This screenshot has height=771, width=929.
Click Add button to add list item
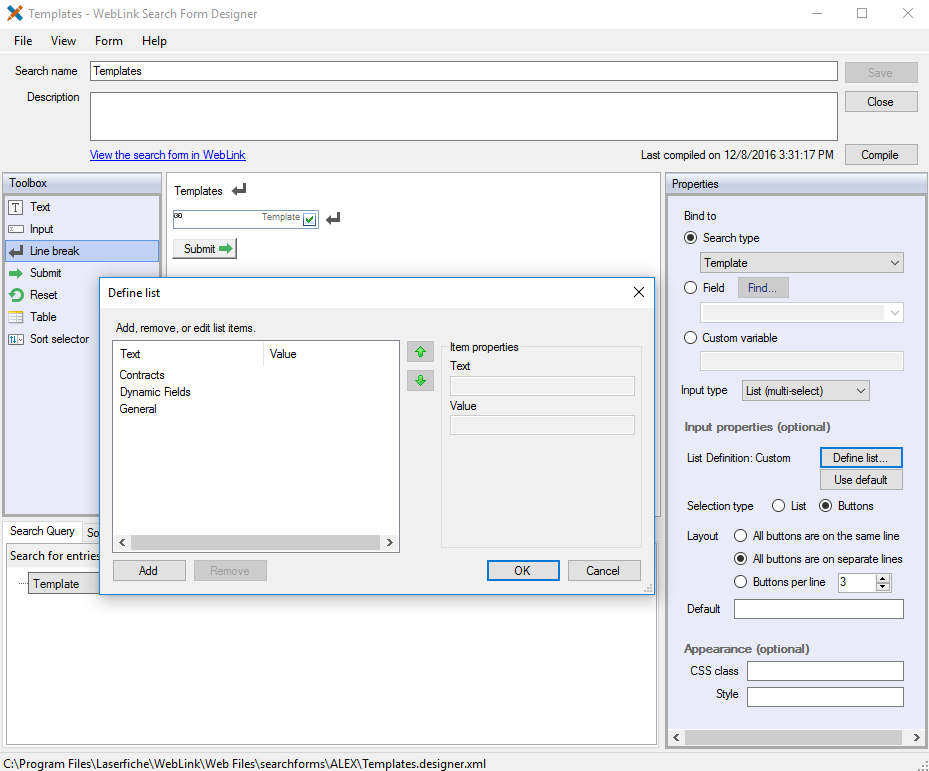[x=149, y=571]
